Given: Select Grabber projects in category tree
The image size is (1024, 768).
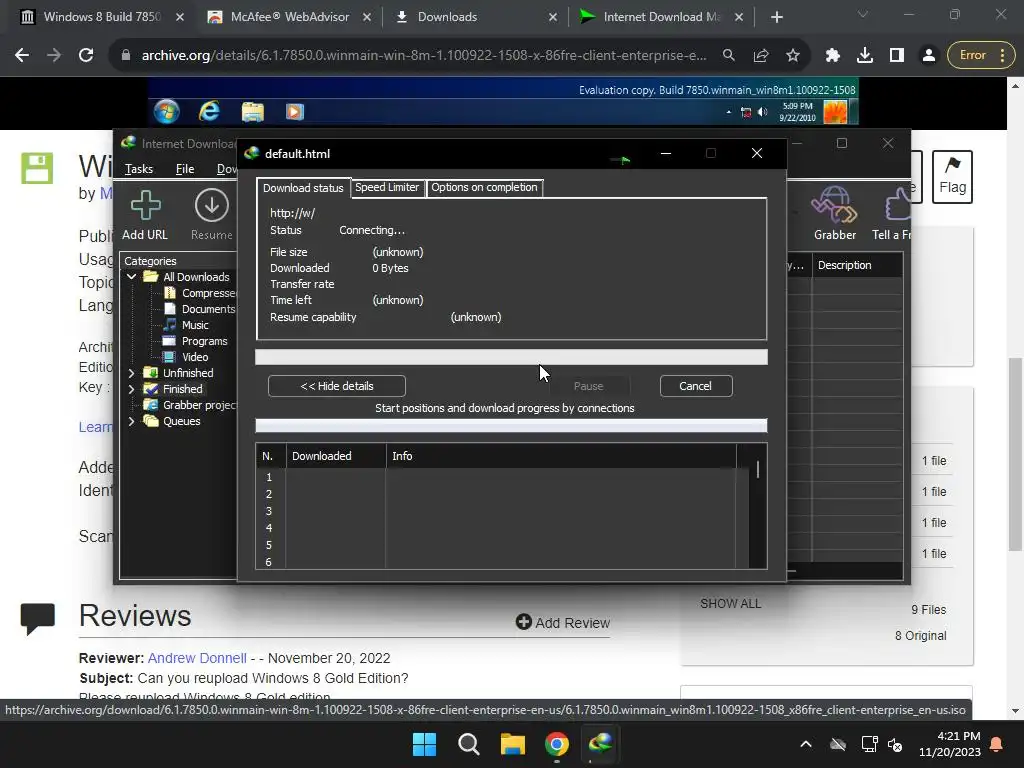Looking at the screenshot, I should click(x=191, y=405).
